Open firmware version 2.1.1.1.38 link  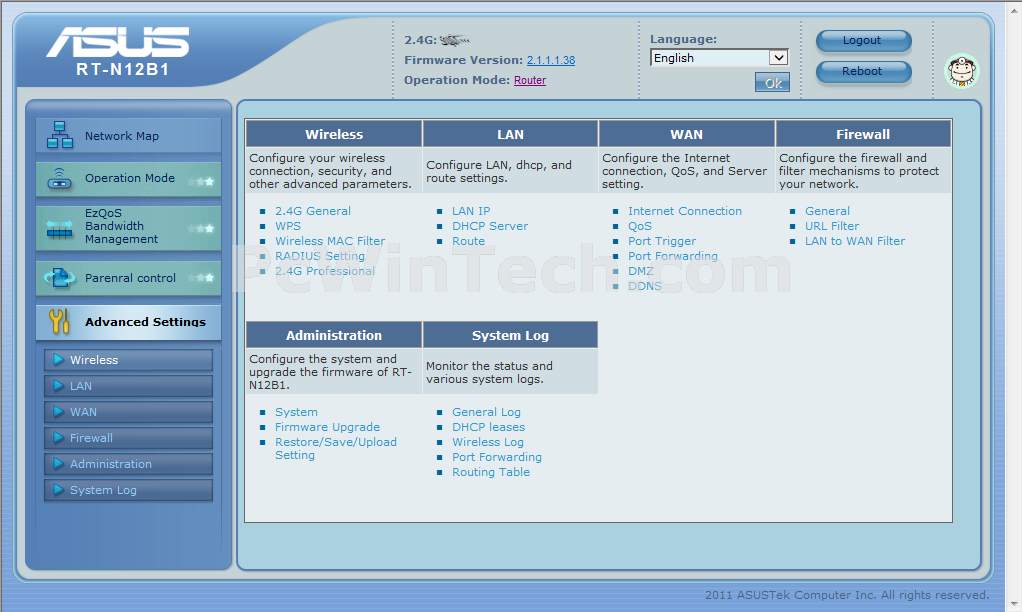pos(551,60)
